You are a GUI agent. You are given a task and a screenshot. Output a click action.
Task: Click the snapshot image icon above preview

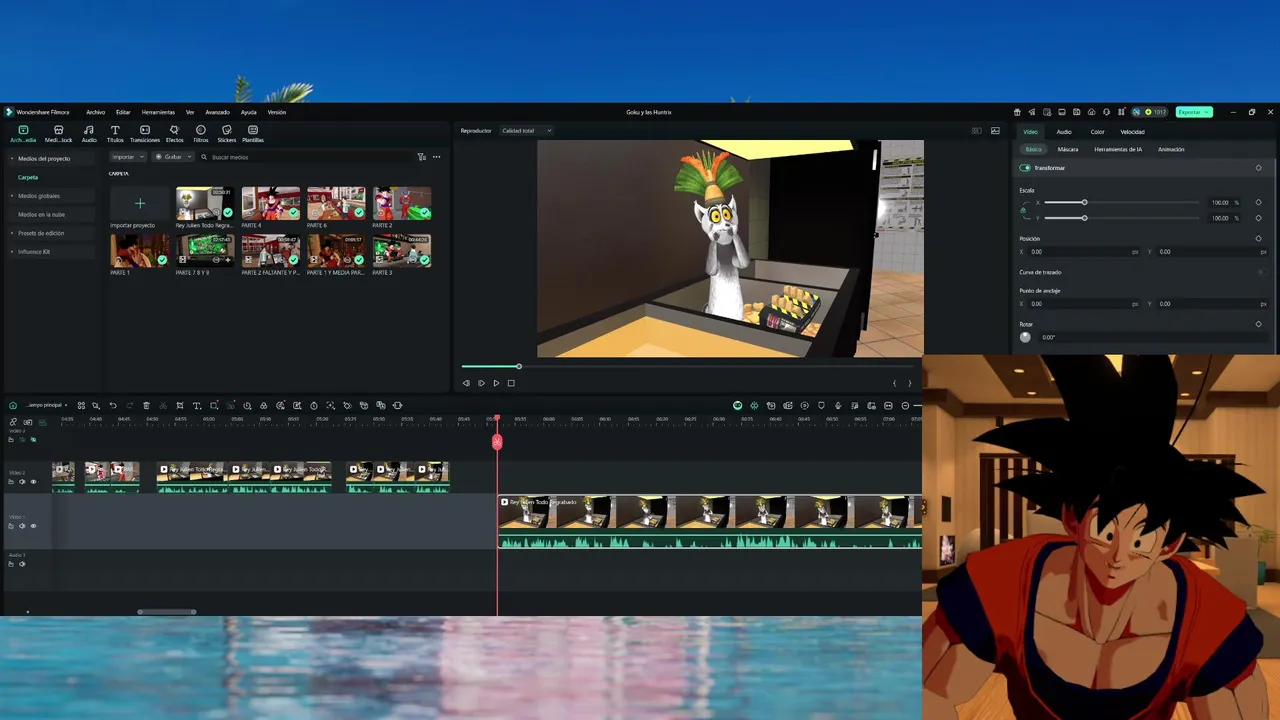point(995,131)
